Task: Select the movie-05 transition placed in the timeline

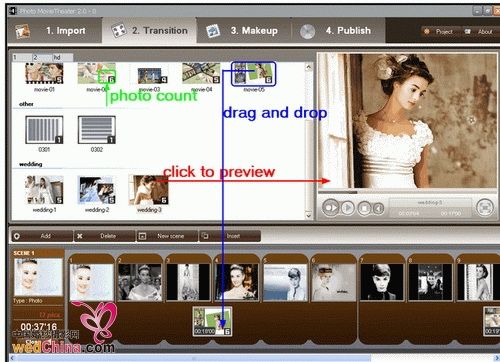Action: [x=212, y=321]
